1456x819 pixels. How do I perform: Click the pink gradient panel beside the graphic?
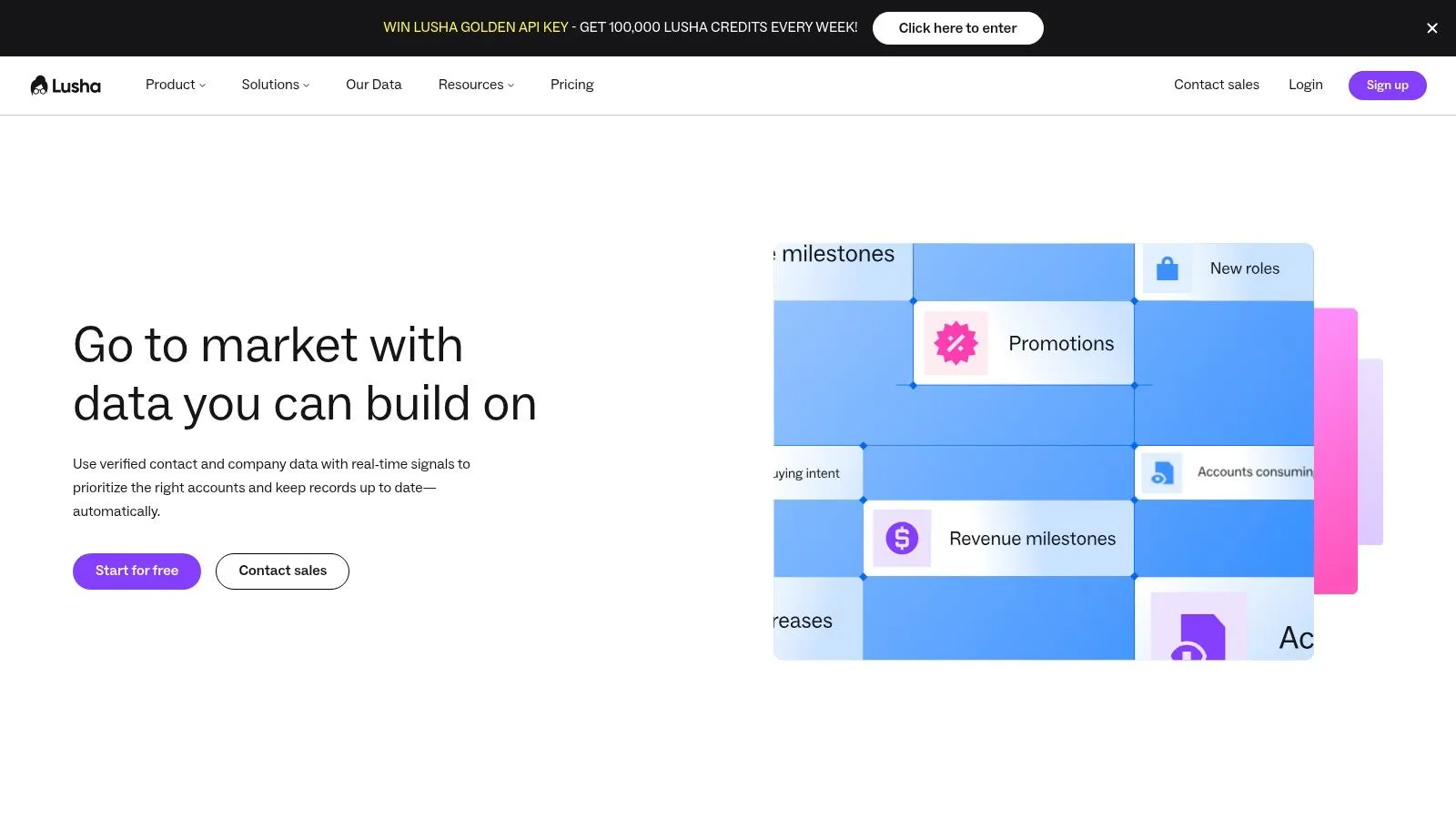pos(1336,450)
